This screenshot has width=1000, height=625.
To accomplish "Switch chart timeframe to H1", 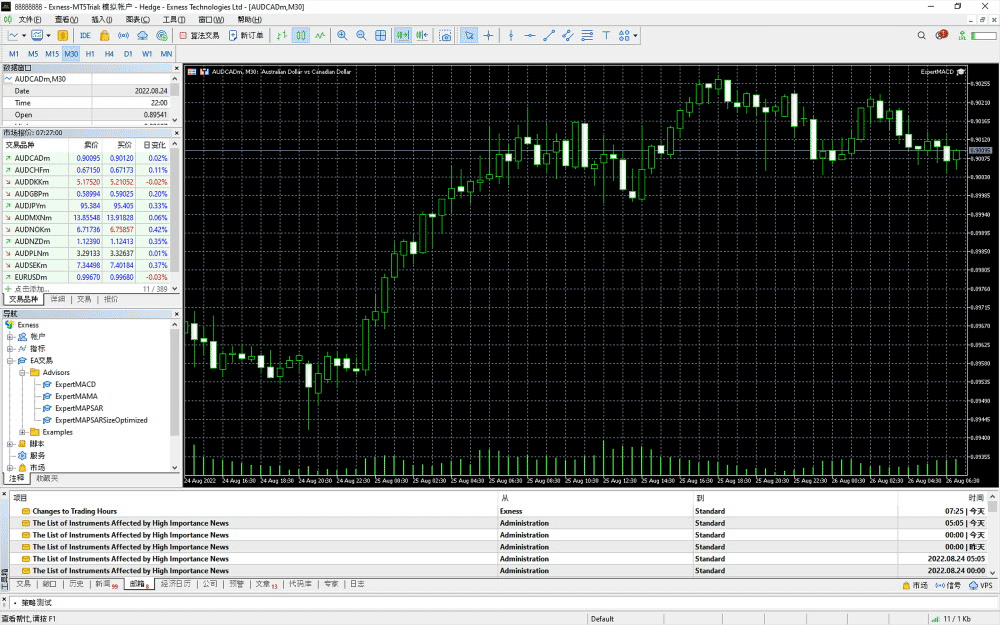I will point(90,53).
